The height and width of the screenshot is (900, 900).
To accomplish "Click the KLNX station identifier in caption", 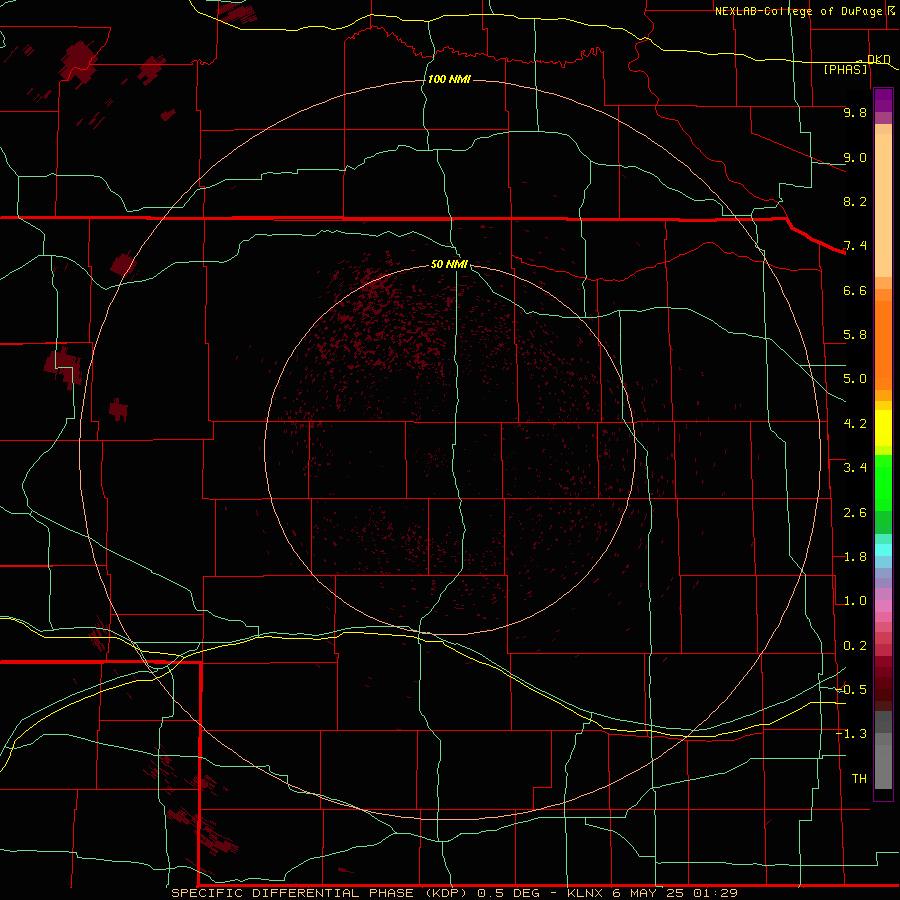I will (585, 893).
